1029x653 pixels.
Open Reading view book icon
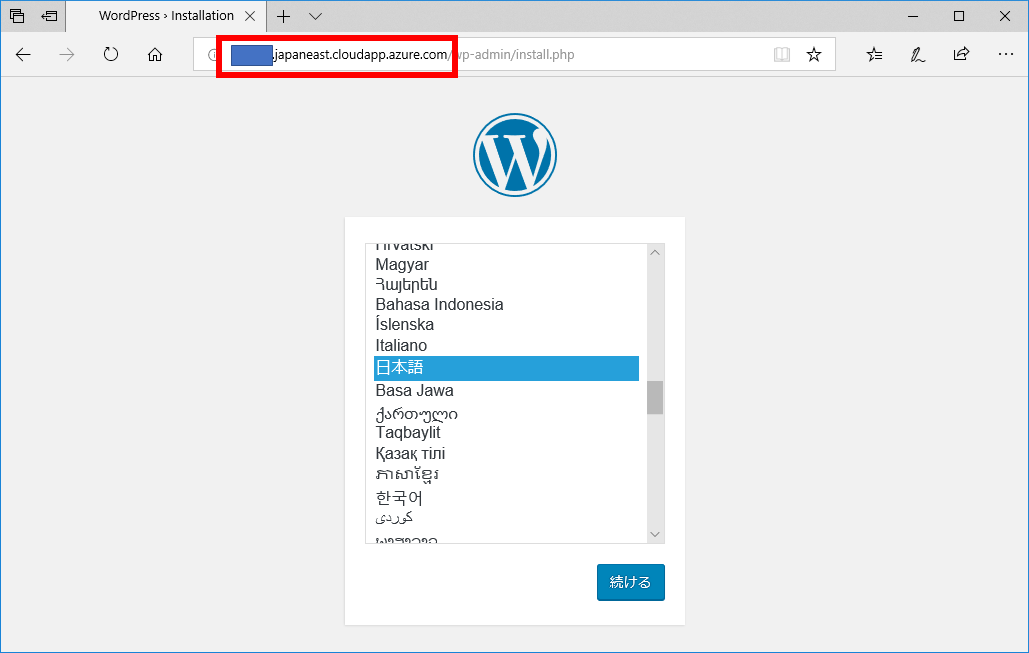(782, 54)
